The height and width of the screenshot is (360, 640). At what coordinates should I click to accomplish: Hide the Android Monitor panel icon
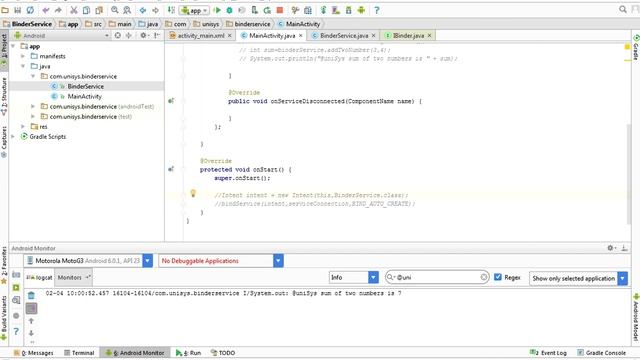pyautogui.click(x=624, y=248)
